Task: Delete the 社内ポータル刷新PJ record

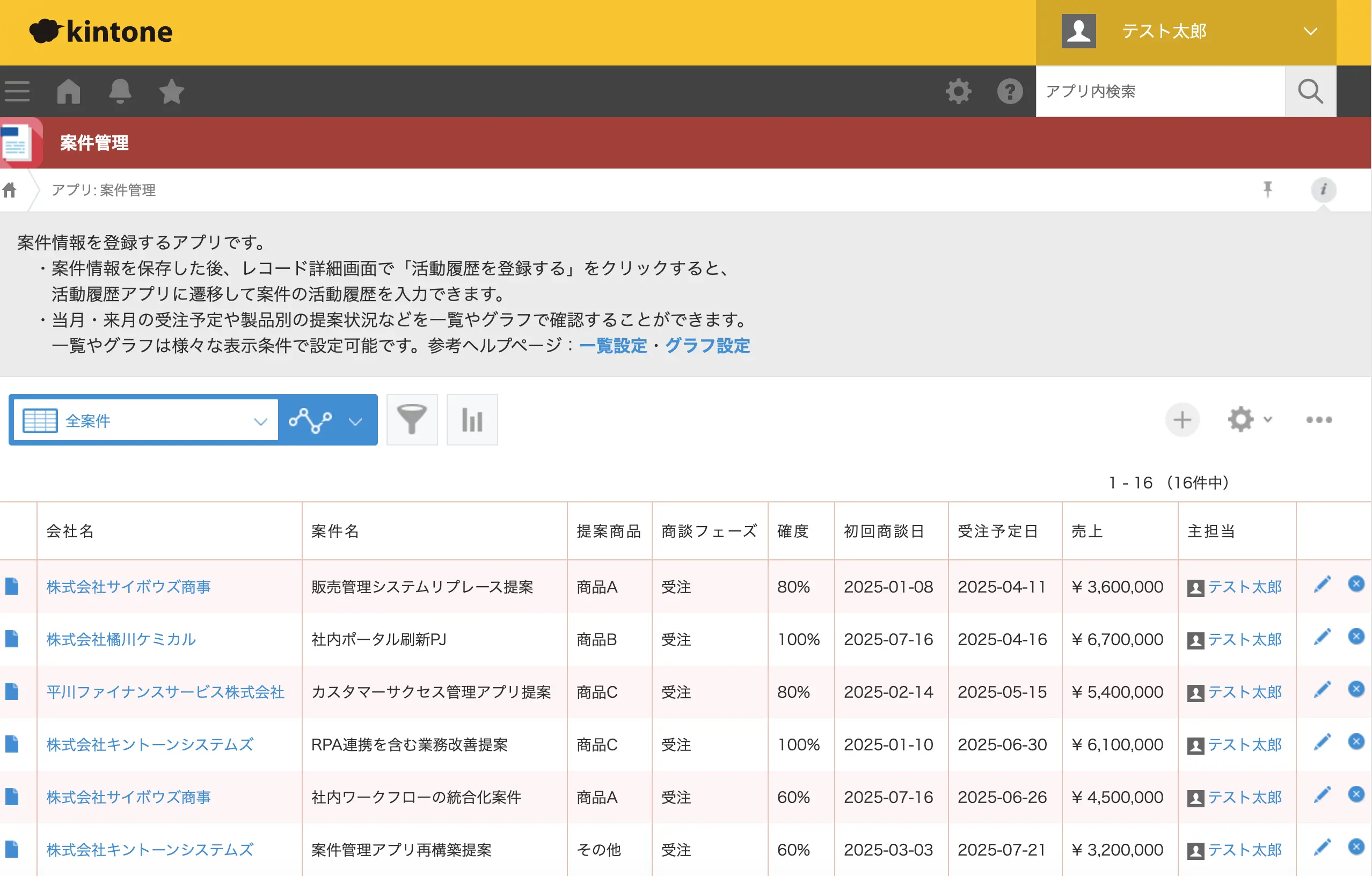Action: 1356,636
